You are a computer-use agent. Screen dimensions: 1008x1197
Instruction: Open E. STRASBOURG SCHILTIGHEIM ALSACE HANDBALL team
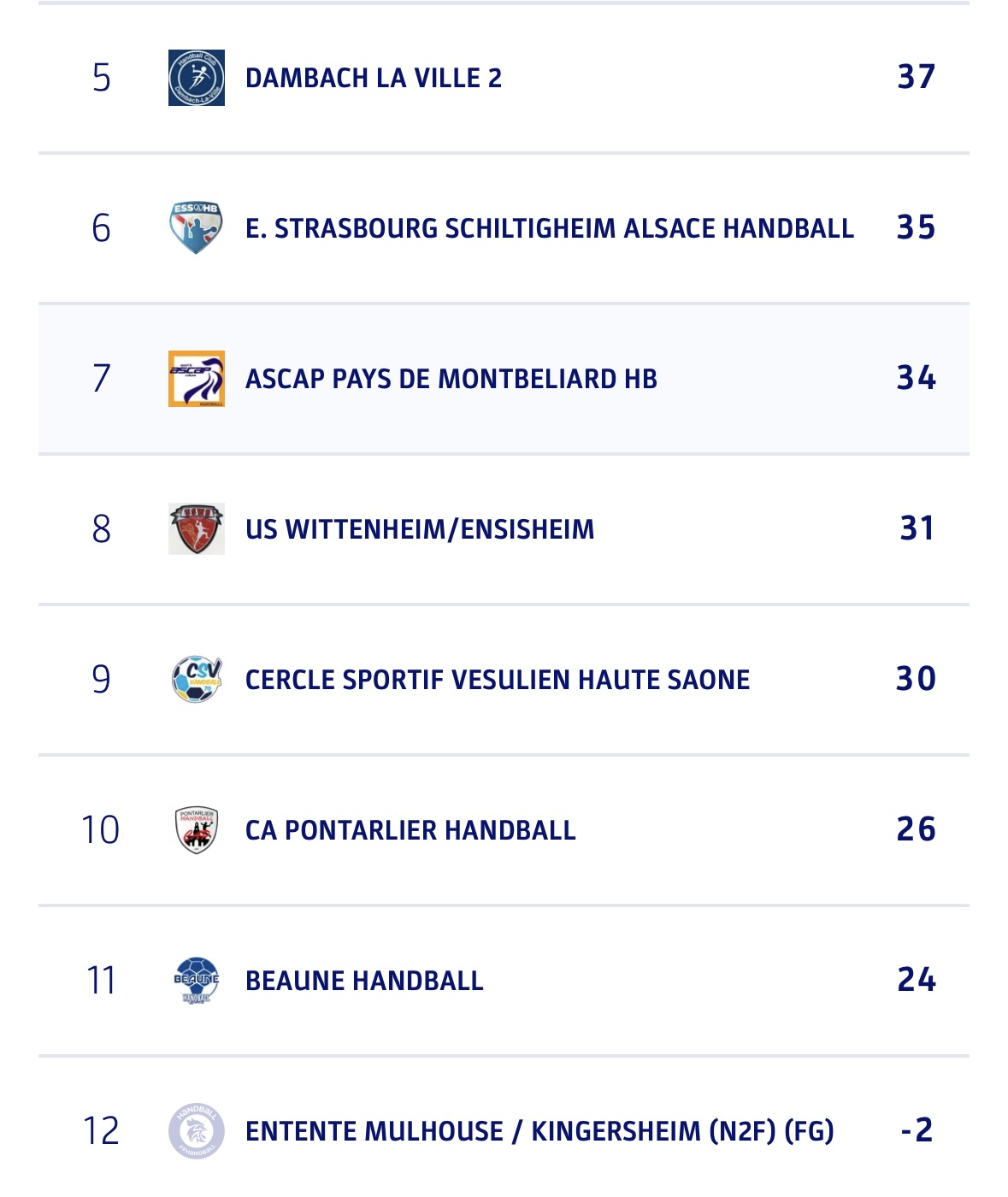549,228
